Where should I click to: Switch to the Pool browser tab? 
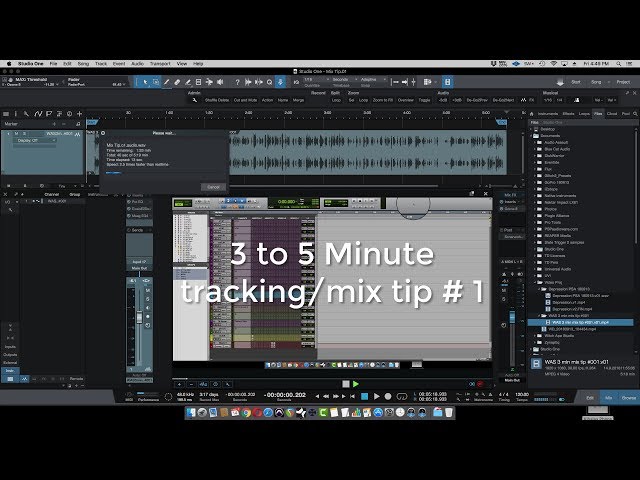(626, 113)
